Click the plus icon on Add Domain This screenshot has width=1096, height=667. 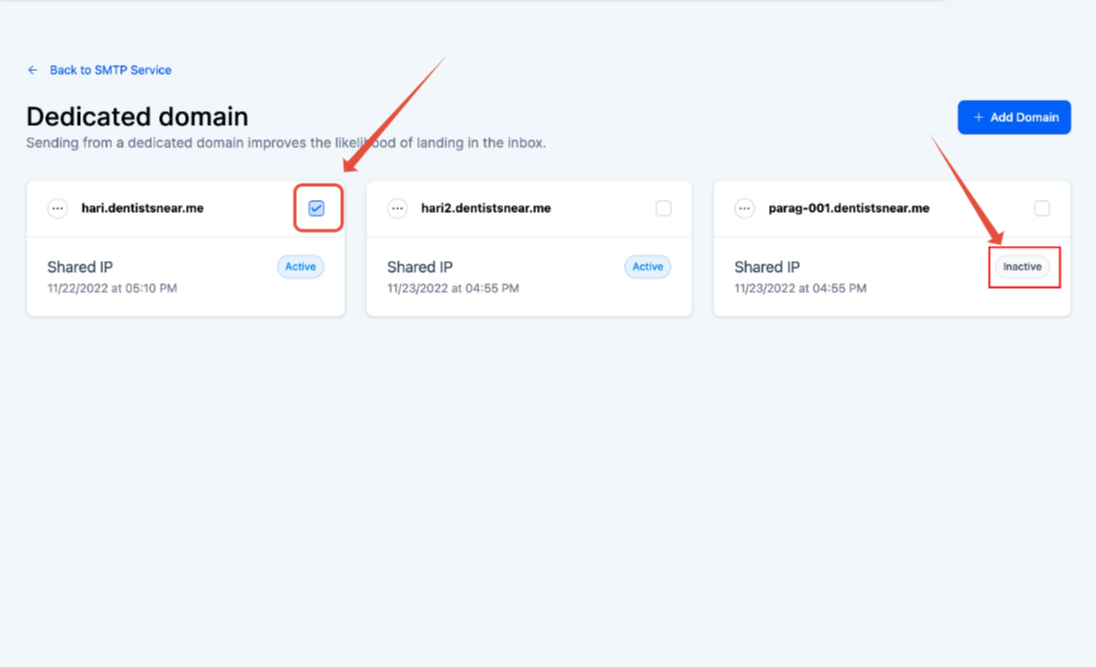point(978,118)
